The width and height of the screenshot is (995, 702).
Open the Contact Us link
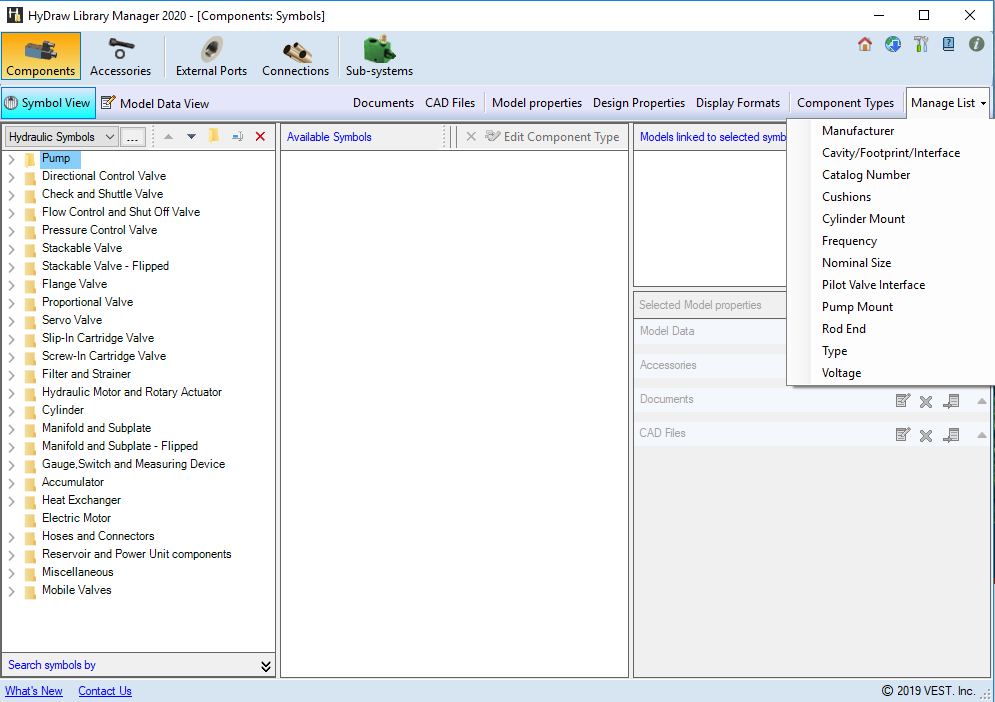[x=105, y=691]
